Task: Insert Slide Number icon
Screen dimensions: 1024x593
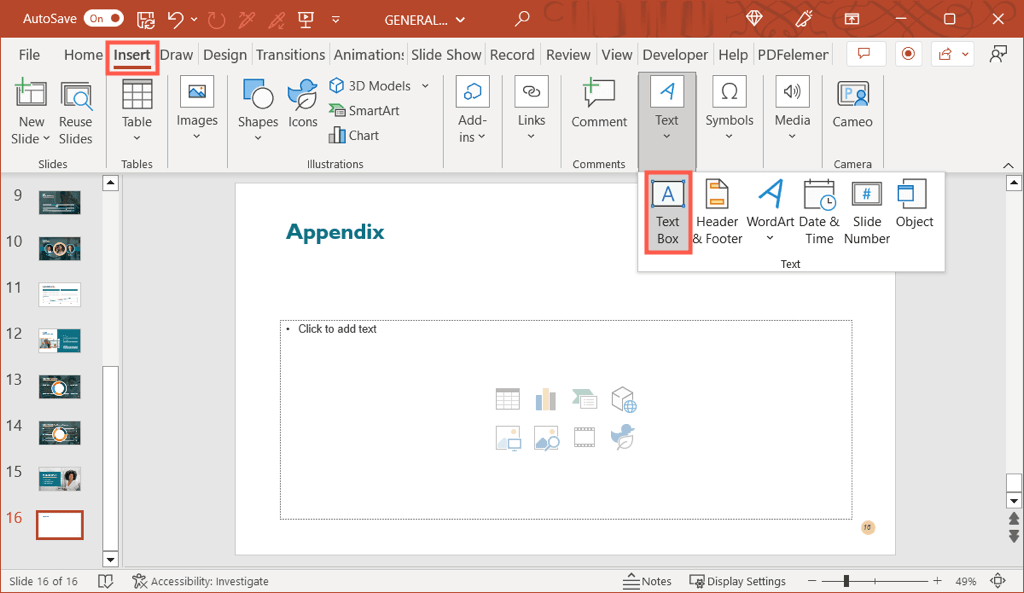Action: pos(866,211)
